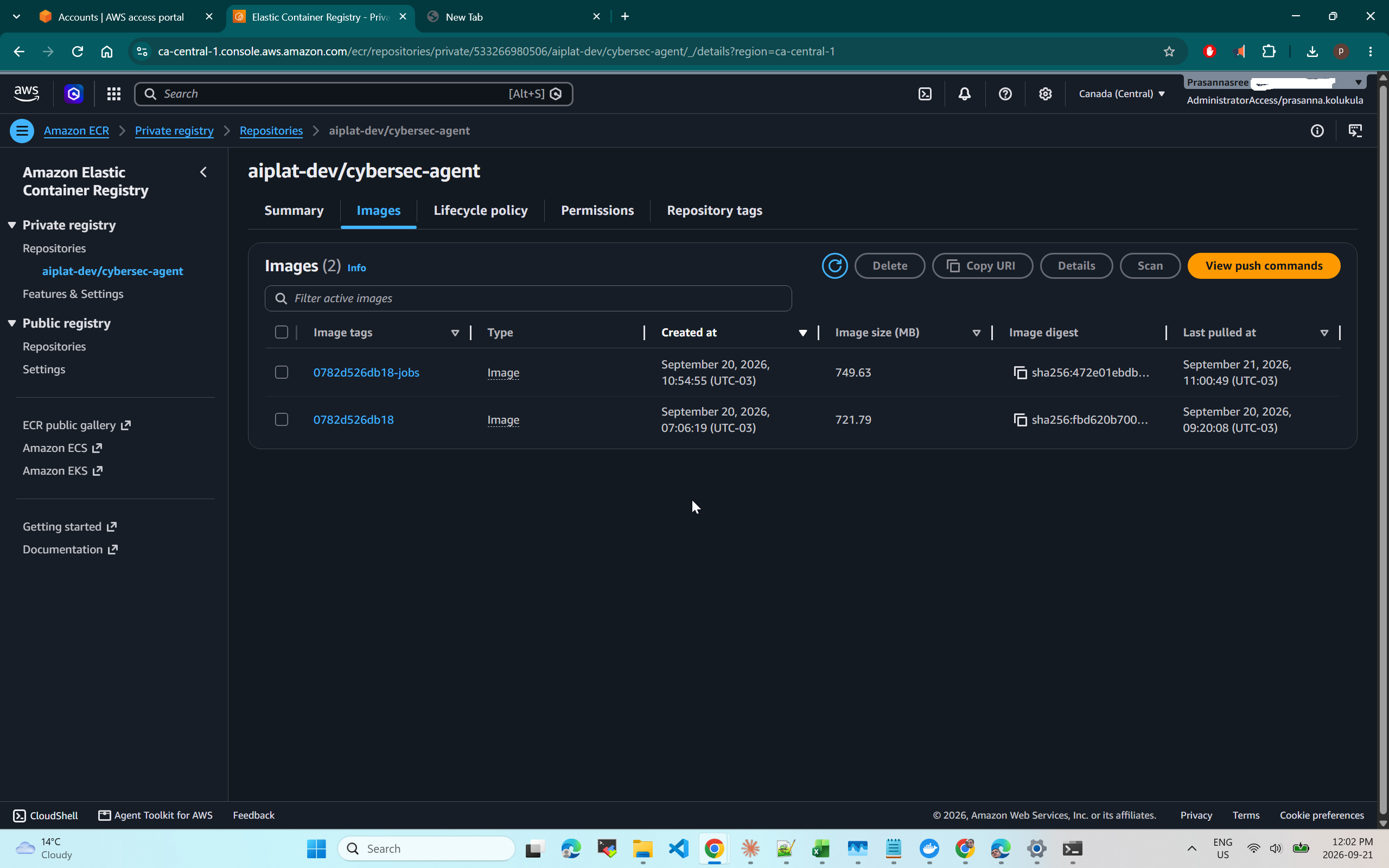This screenshot has height=868, width=1389.
Task: Open the 0782d526db18-jobs image tag link
Action: (366, 373)
